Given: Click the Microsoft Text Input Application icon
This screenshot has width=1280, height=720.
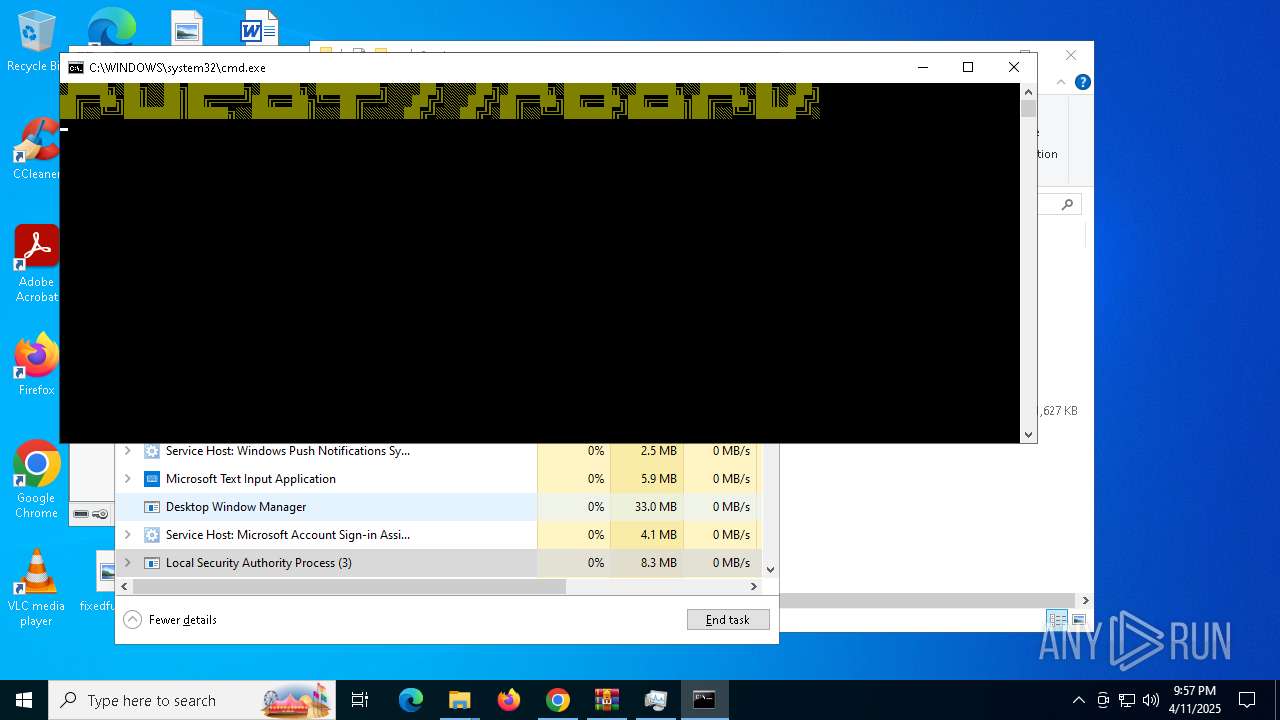Looking at the screenshot, I should (x=152, y=479).
